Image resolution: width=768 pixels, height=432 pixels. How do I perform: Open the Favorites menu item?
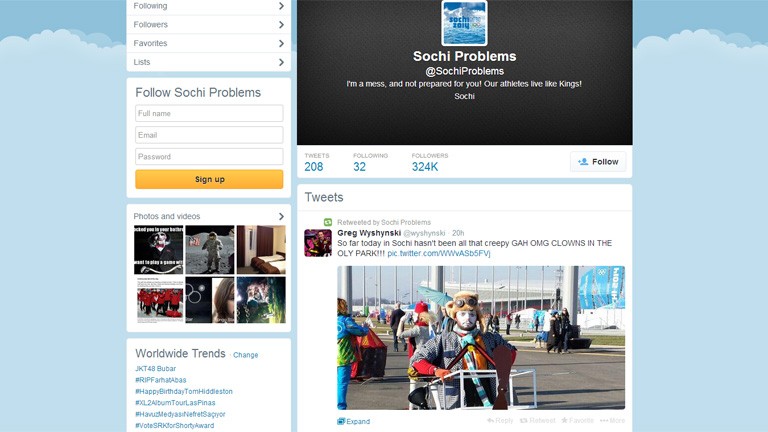pyautogui.click(x=209, y=43)
